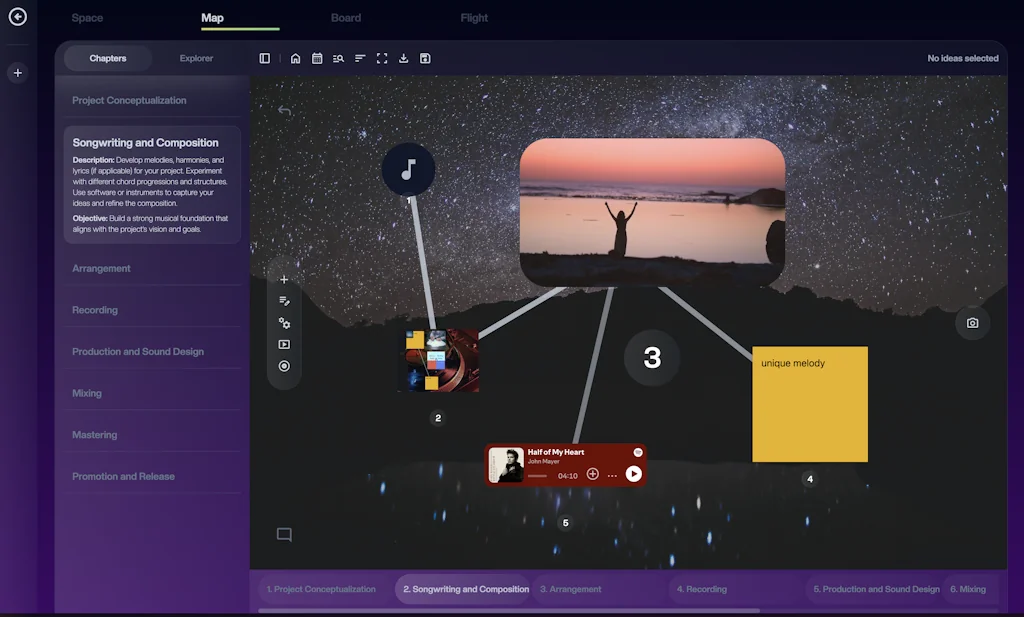
Task: Open the settings gears icon on the canvas toolbar
Action: (x=284, y=322)
